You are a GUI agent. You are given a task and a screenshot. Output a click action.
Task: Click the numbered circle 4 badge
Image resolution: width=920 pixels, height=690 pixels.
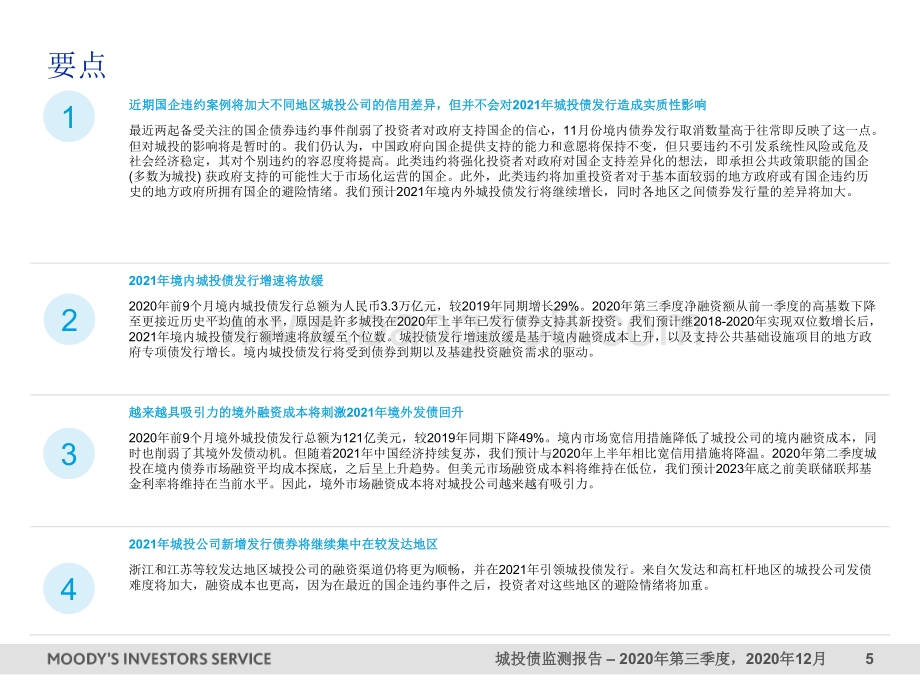[x=69, y=588]
